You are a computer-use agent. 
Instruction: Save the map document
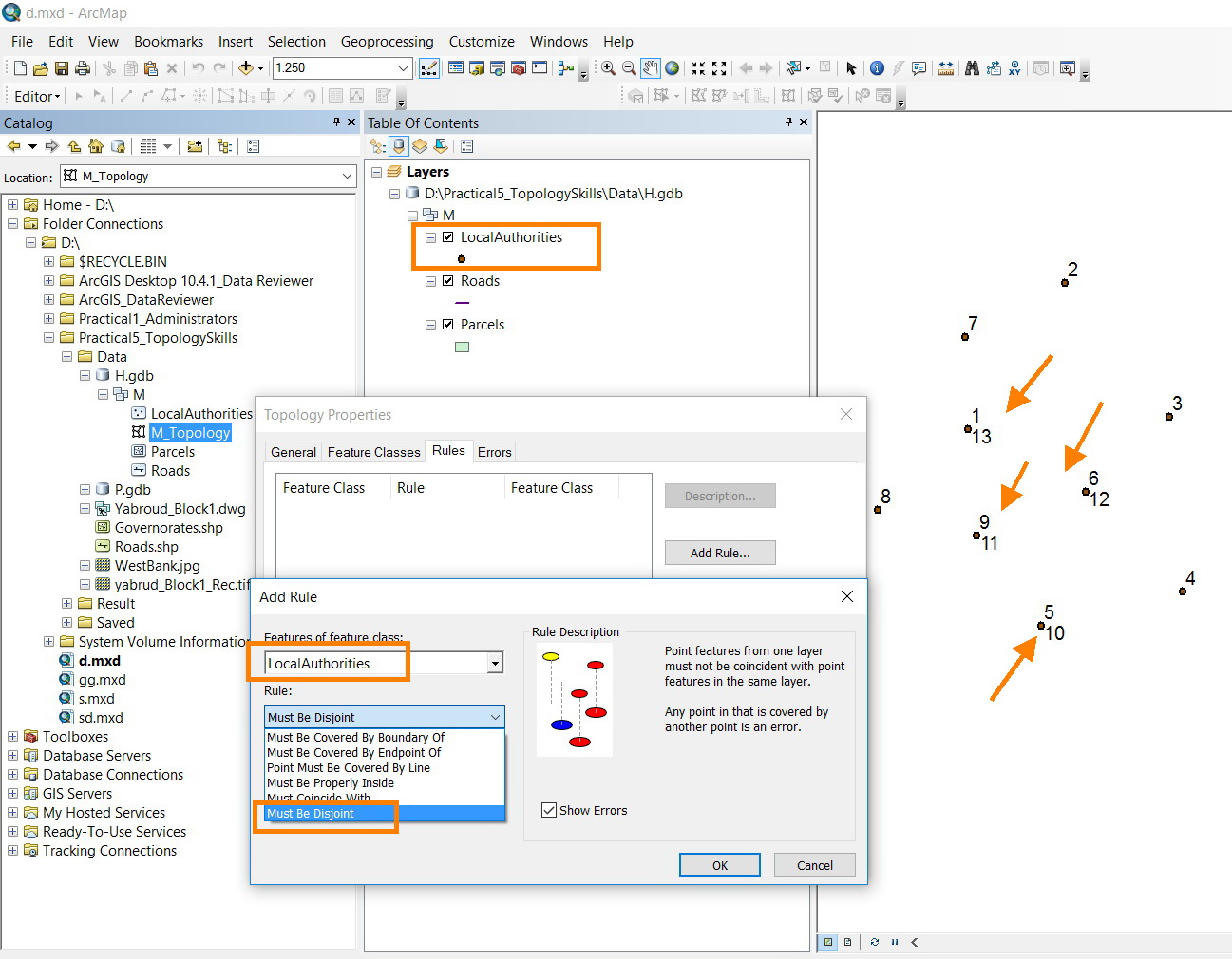(x=61, y=68)
